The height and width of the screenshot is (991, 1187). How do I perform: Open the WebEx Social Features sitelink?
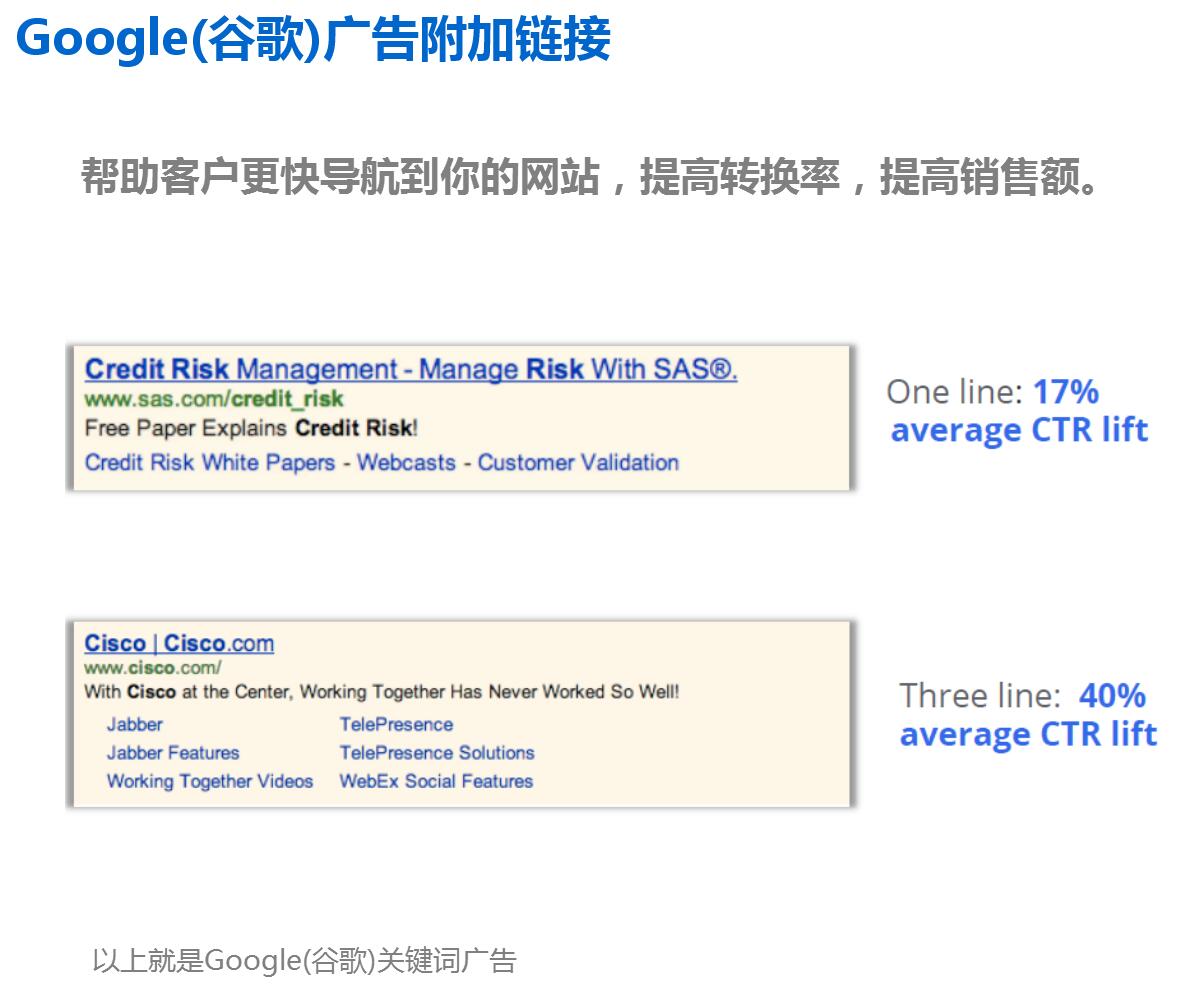click(x=436, y=781)
